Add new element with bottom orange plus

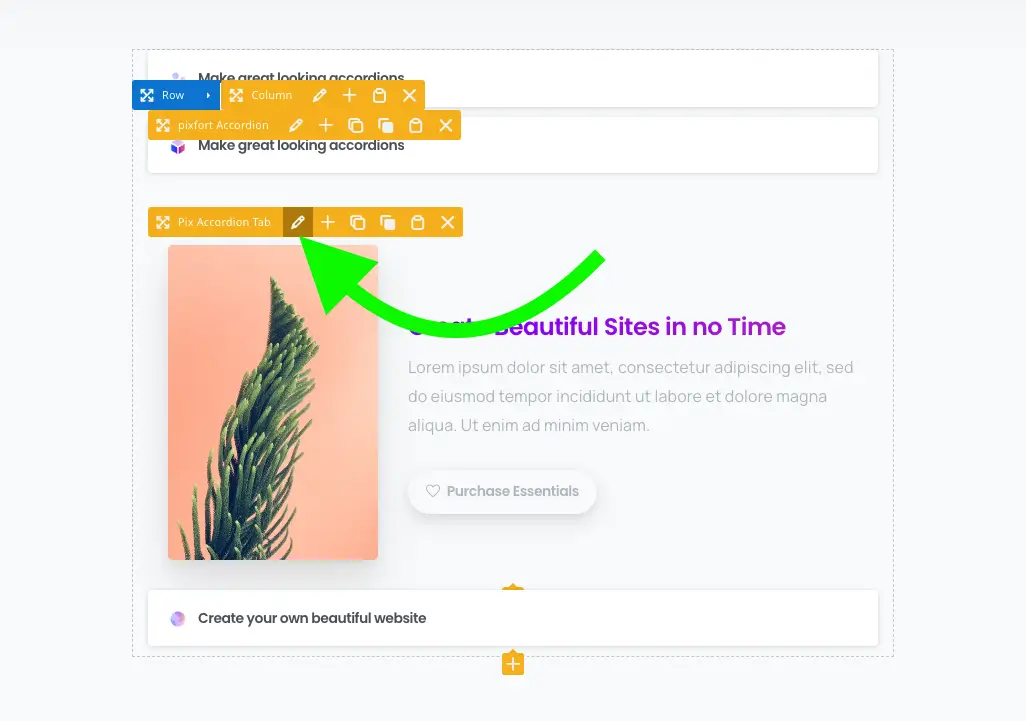point(513,664)
